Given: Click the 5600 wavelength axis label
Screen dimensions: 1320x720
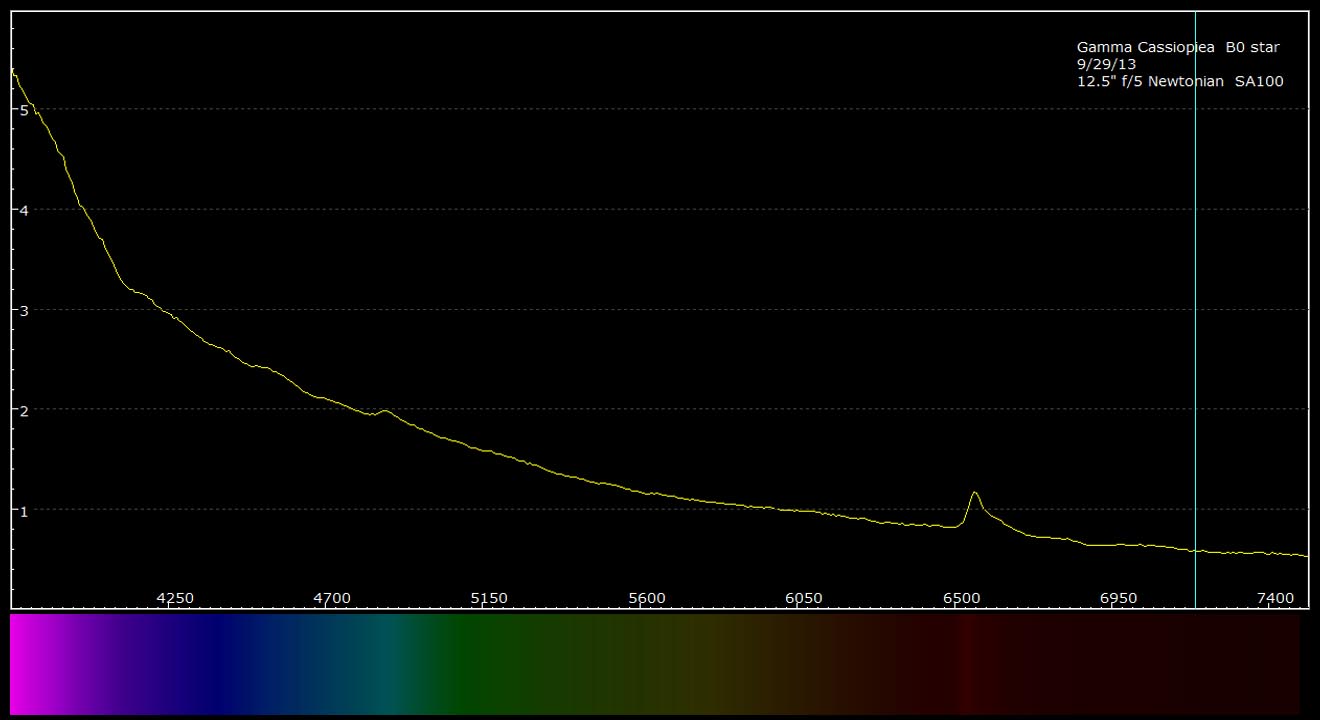Looking at the screenshot, I should coord(646,598).
